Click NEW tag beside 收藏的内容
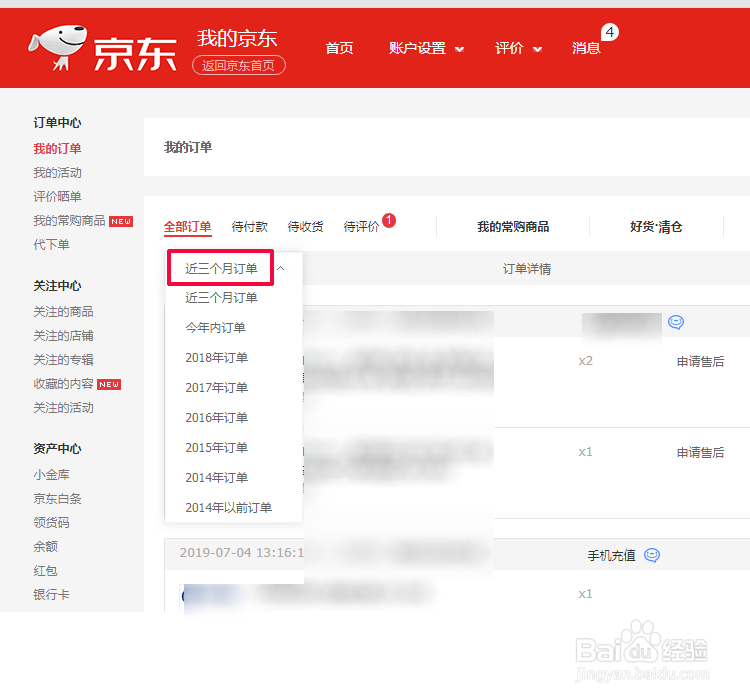 coord(109,384)
